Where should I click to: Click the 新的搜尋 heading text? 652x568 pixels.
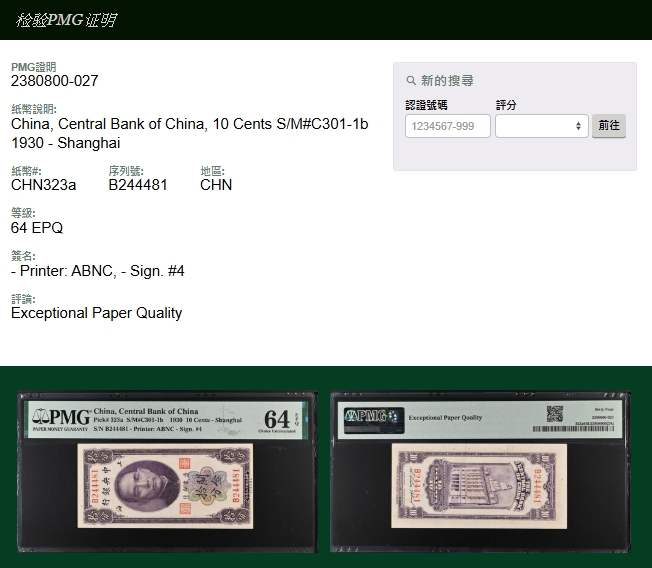coord(447,81)
